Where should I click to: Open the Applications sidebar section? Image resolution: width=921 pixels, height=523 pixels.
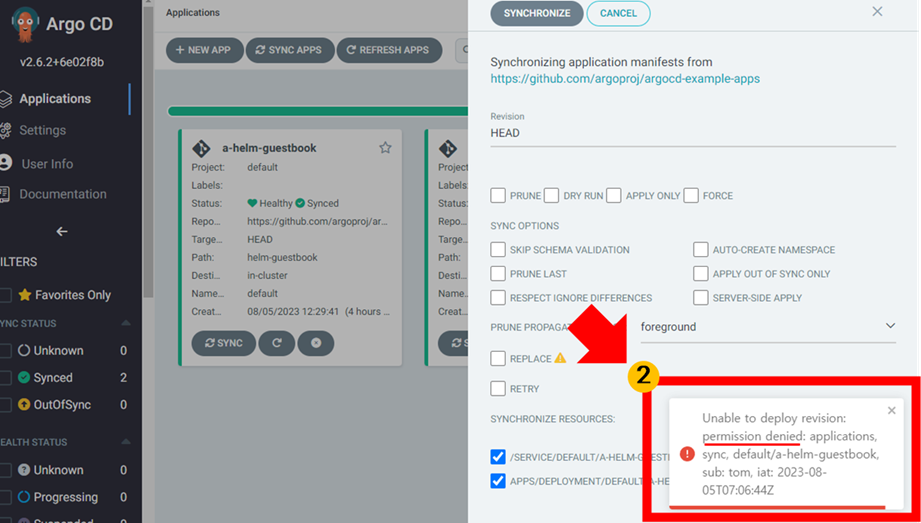(x=55, y=99)
